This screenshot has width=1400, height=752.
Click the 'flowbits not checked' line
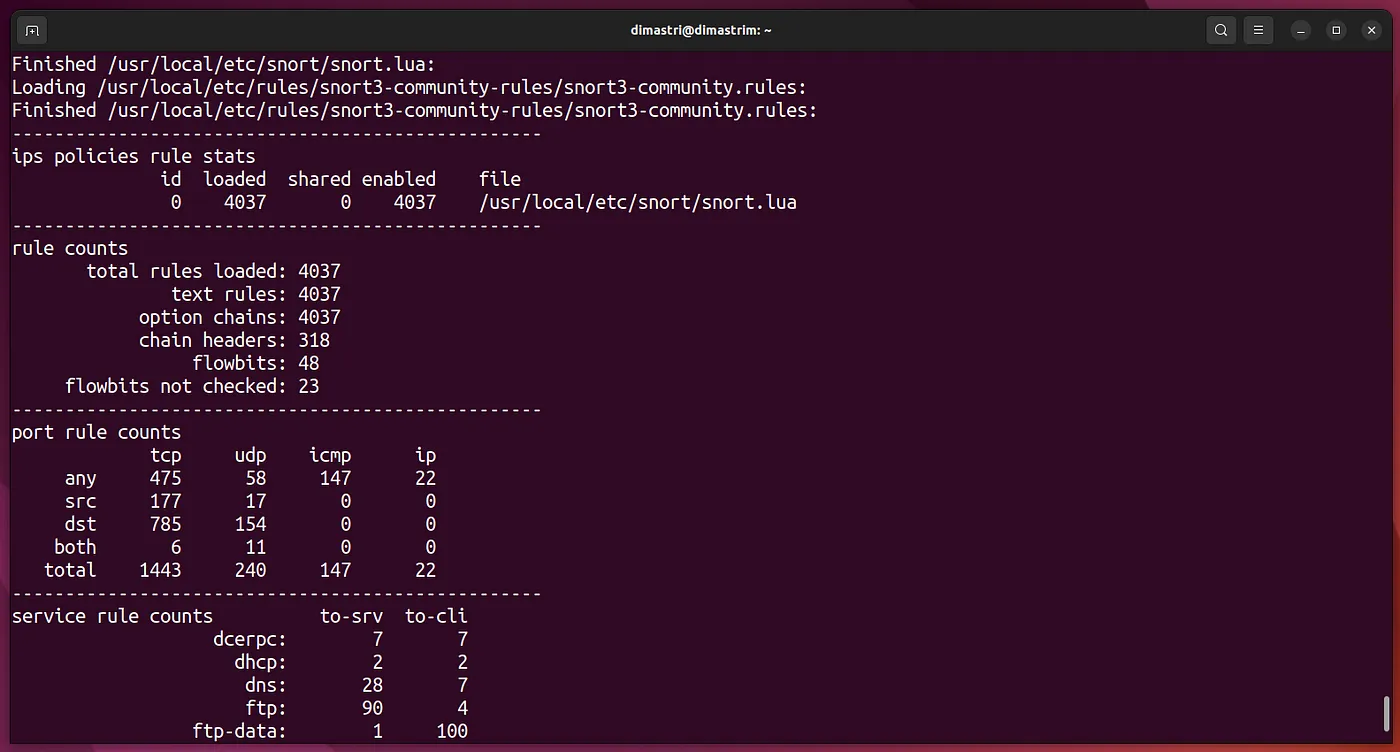pyautogui.click(x=192, y=386)
